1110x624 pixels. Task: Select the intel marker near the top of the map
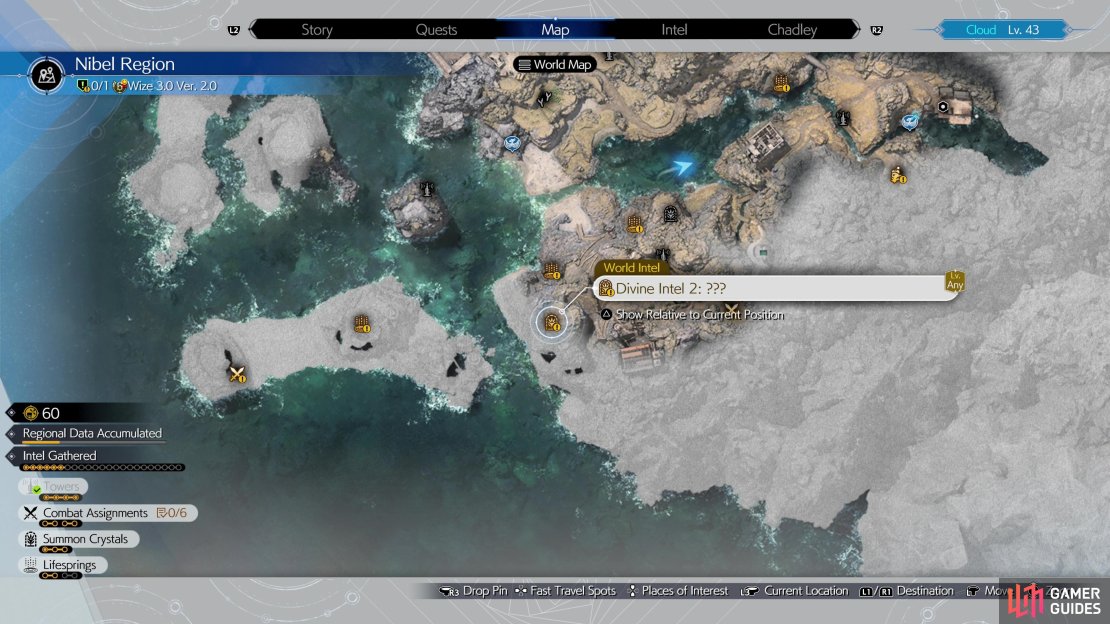[x=782, y=84]
